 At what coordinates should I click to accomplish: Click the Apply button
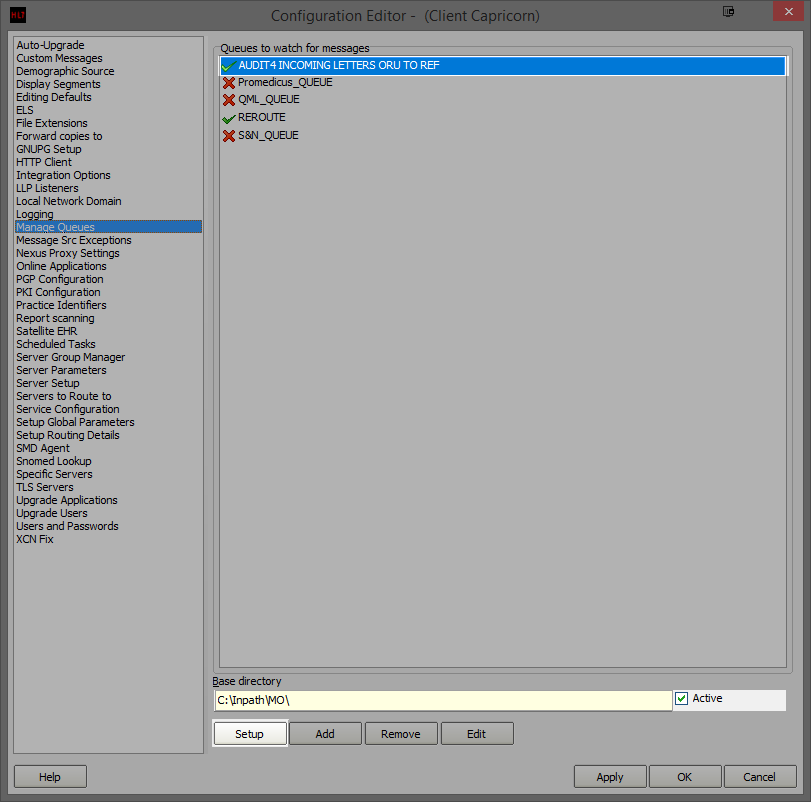tap(610, 777)
